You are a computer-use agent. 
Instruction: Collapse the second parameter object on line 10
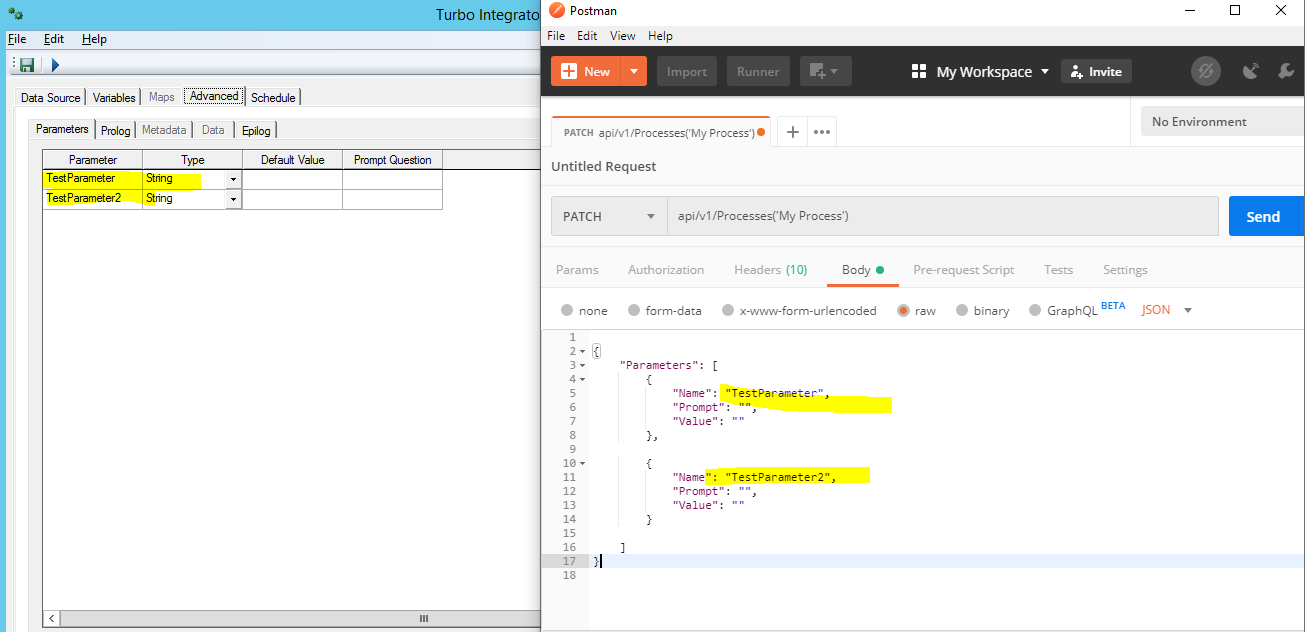pyautogui.click(x=582, y=463)
